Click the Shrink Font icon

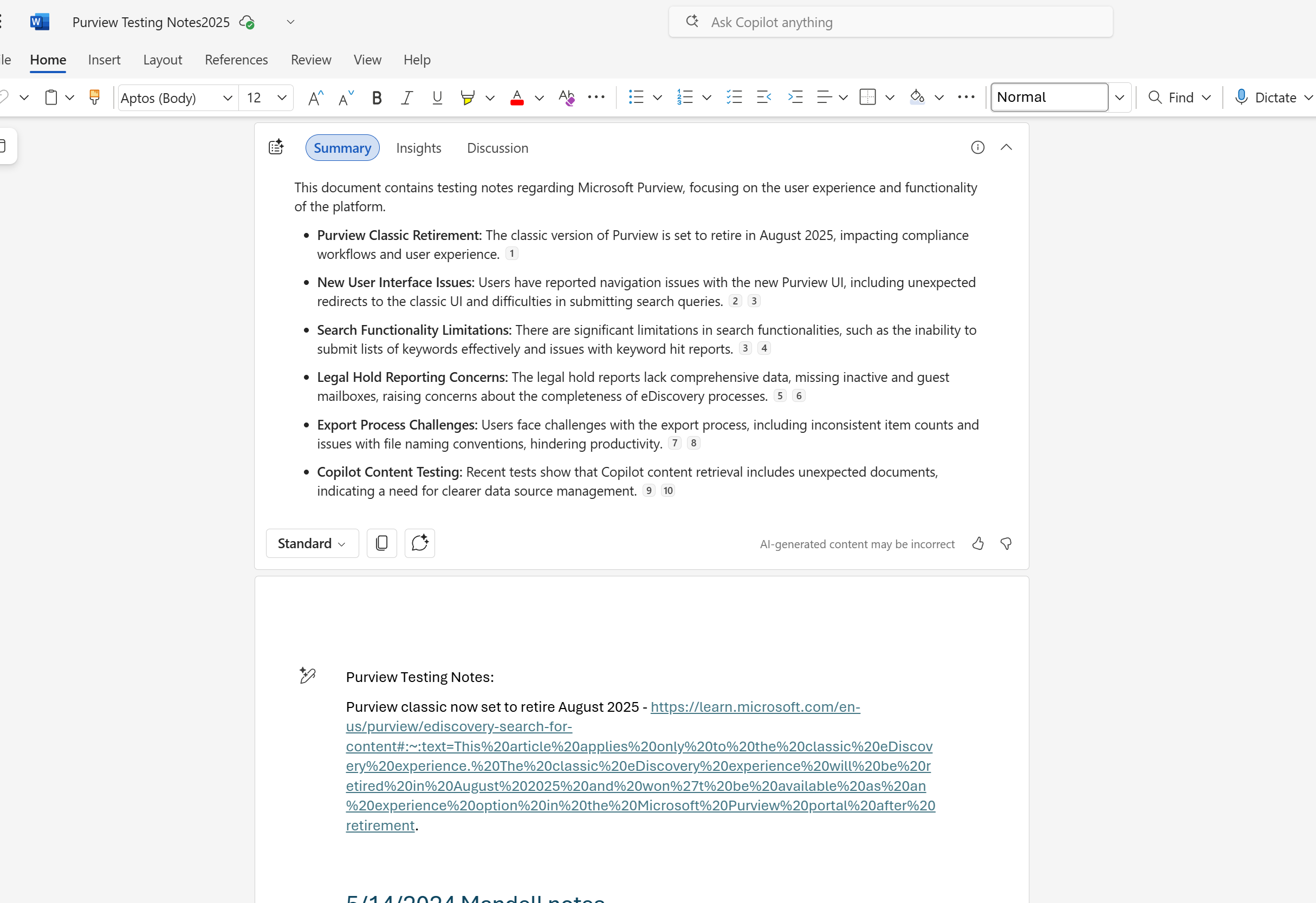346,98
